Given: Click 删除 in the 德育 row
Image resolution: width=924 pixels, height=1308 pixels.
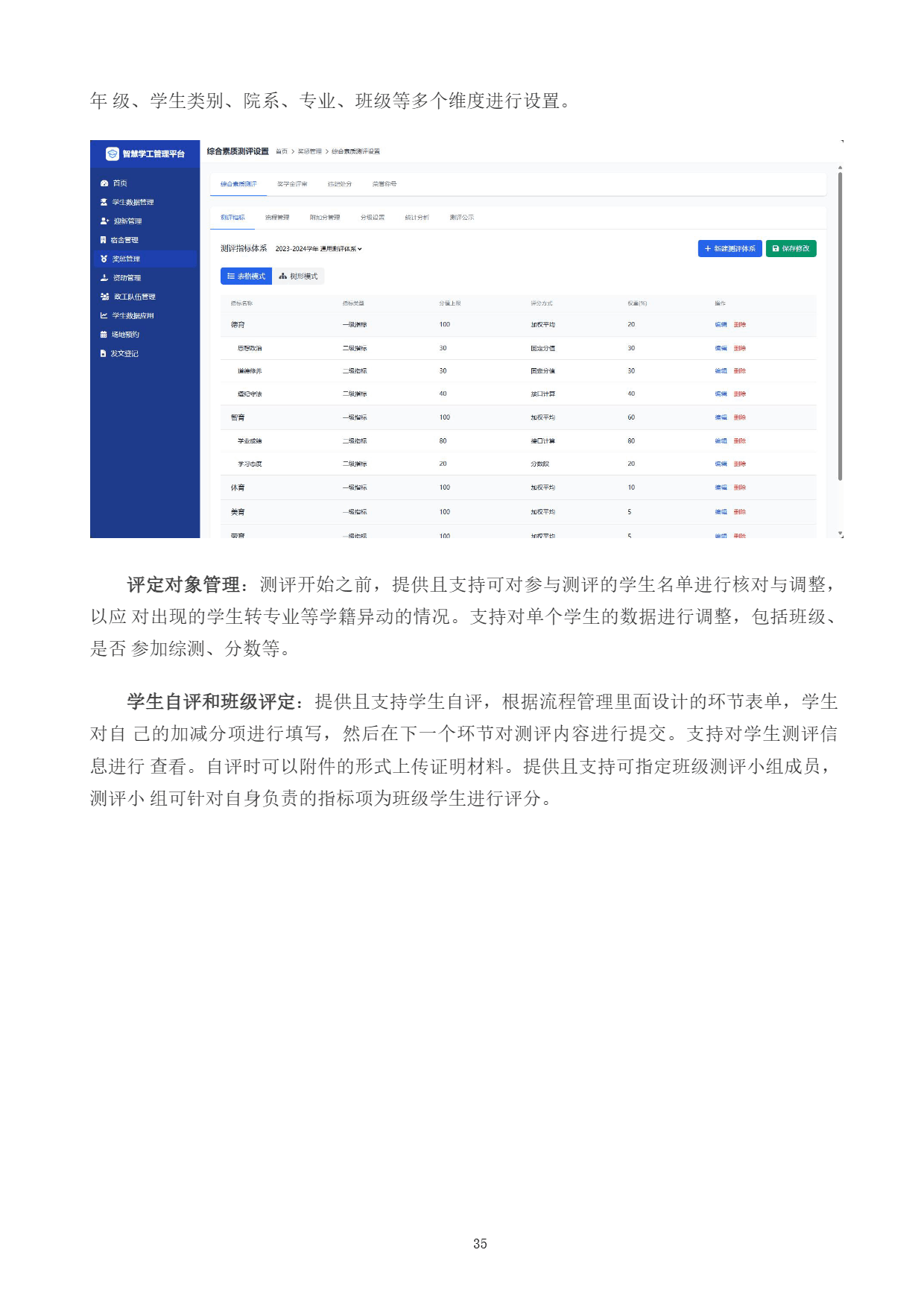Looking at the screenshot, I should click(740, 325).
